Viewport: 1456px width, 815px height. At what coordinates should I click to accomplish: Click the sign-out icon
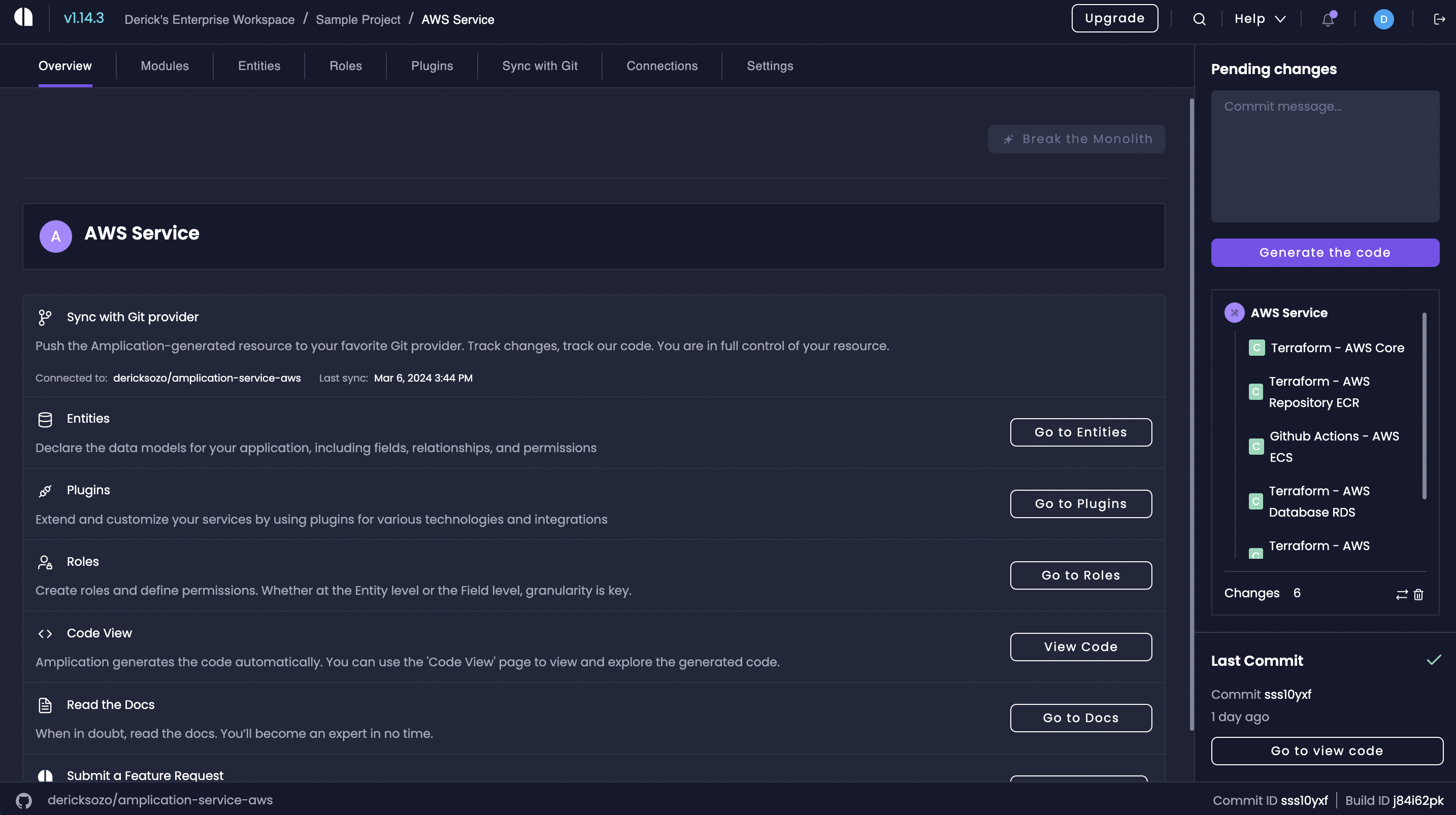coord(1439,19)
